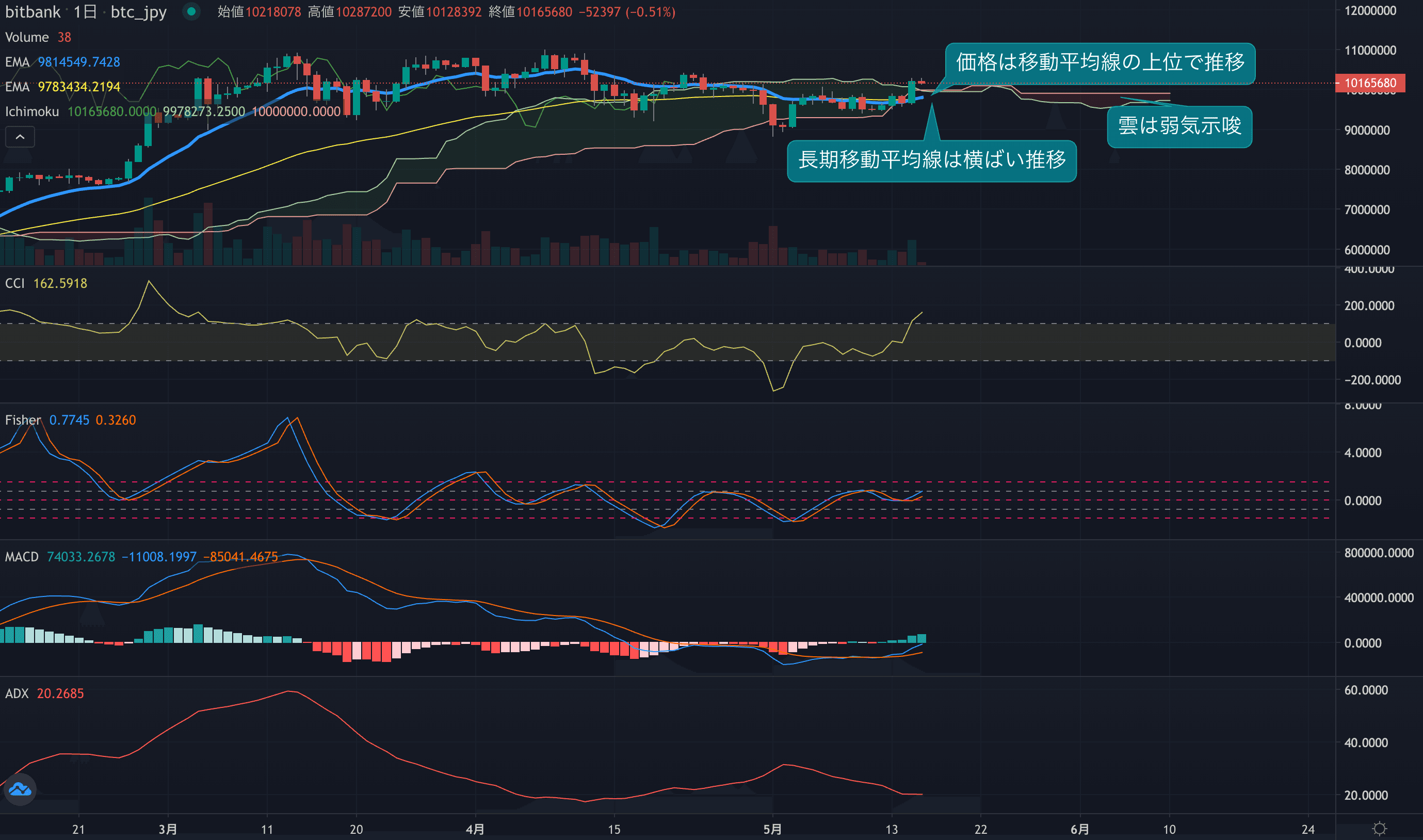Screen dimensions: 1423x840
Task: Click the red current price label 10165680
Action: (x=1370, y=83)
